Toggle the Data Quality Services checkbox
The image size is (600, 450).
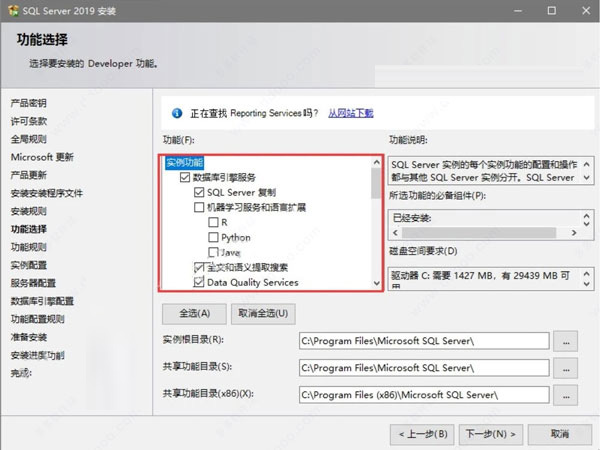[199, 282]
